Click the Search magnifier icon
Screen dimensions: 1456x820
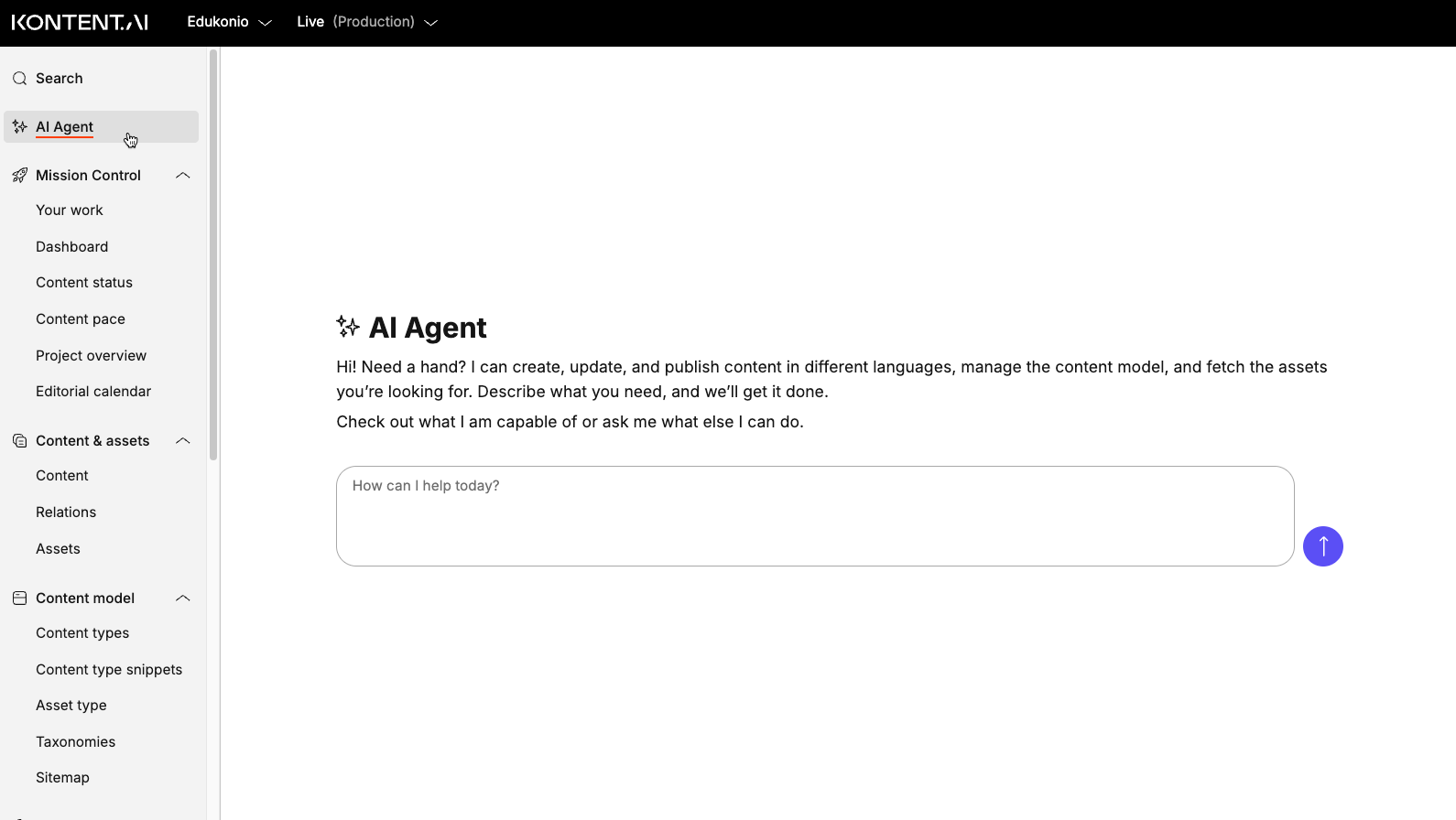[x=19, y=79]
